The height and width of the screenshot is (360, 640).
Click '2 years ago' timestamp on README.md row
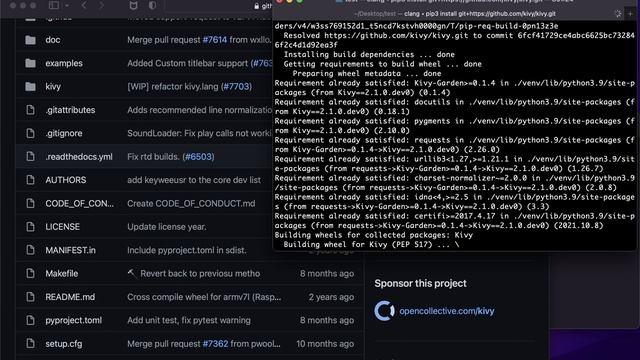tap(331, 297)
